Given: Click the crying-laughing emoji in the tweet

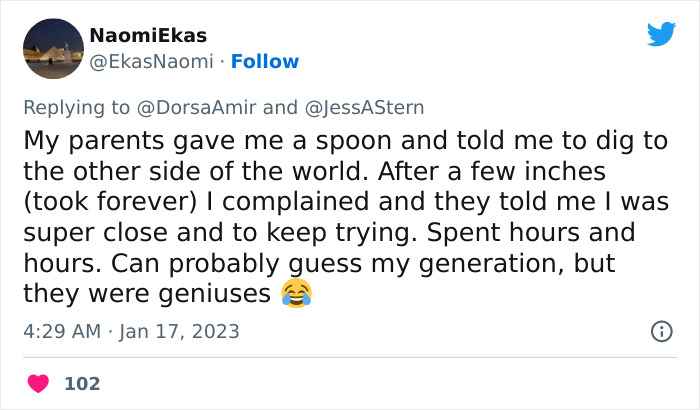Looking at the screenshot, I should pos(296,294).
